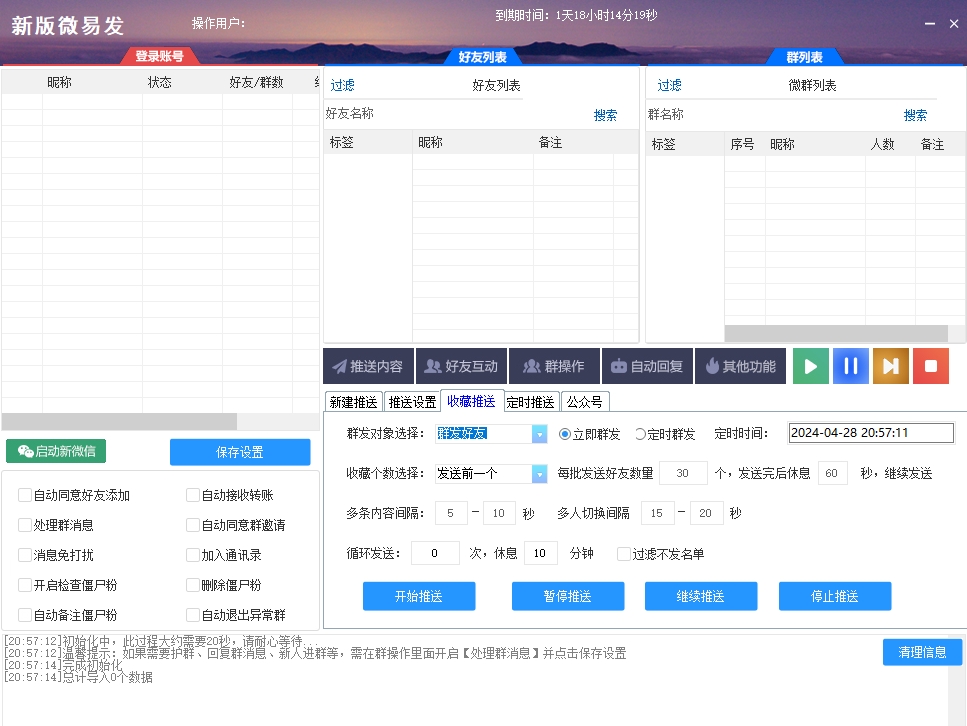This screenshot has width=967, height=726.
Task: Click the 清理信息 button
Action: pos(921,651)
